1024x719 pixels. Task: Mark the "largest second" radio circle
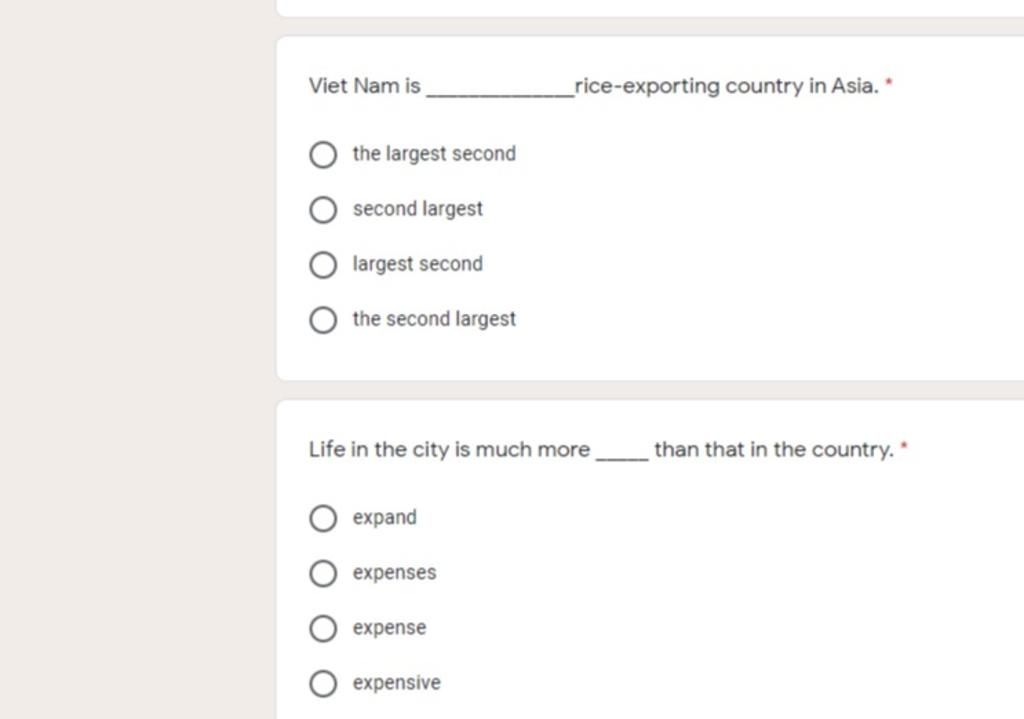323,265
